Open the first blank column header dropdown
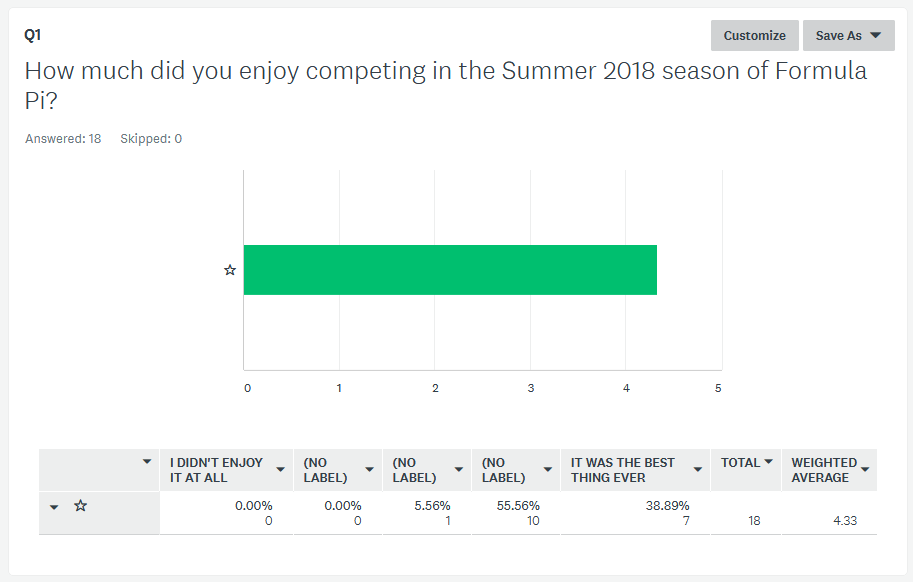The image size is (913, 582). (x=147, y=462)
